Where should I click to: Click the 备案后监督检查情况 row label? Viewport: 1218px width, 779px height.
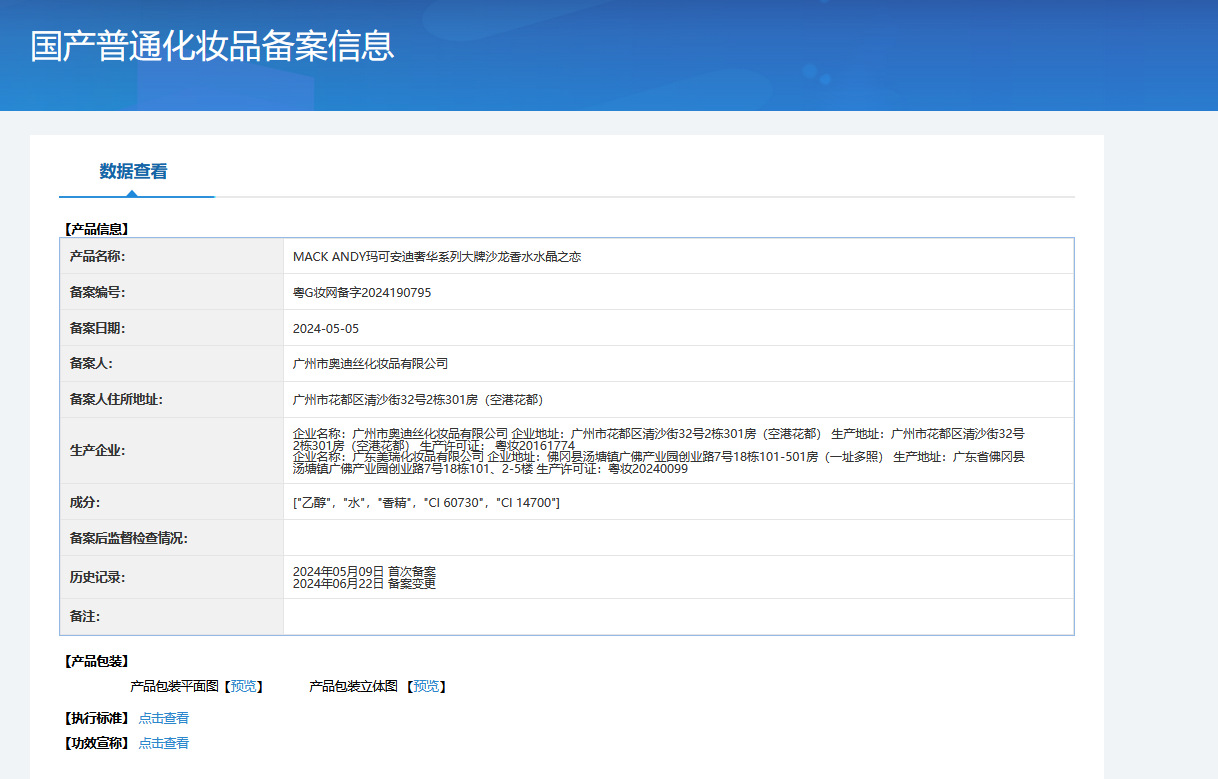click(x=128, y=538)
